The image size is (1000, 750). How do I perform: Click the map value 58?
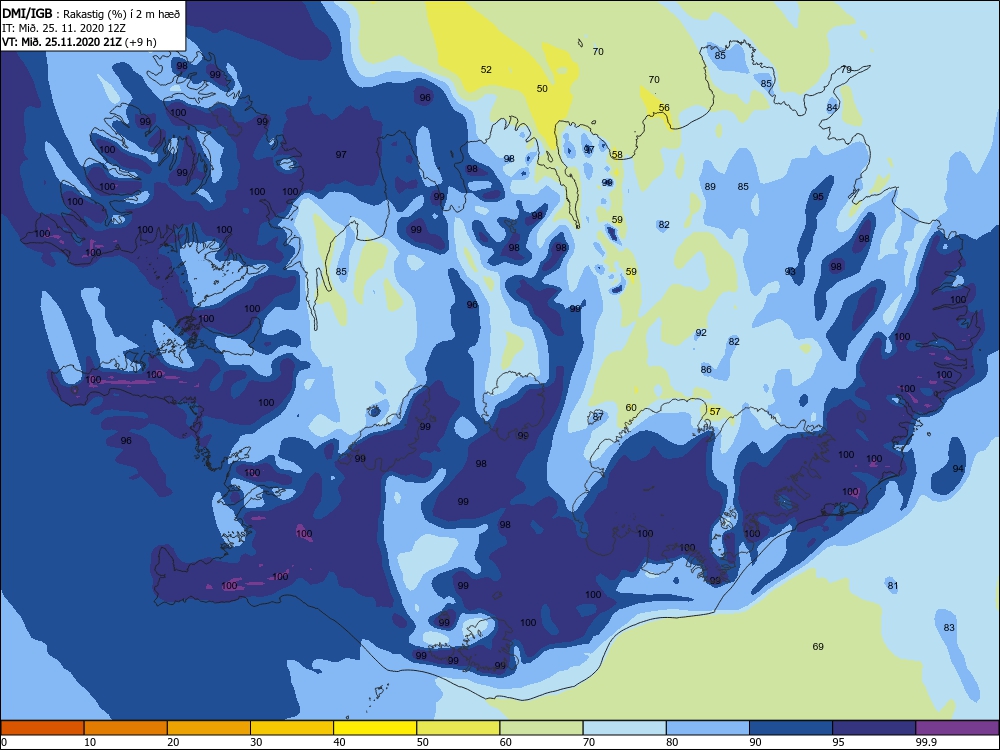[x=617, y=155]
